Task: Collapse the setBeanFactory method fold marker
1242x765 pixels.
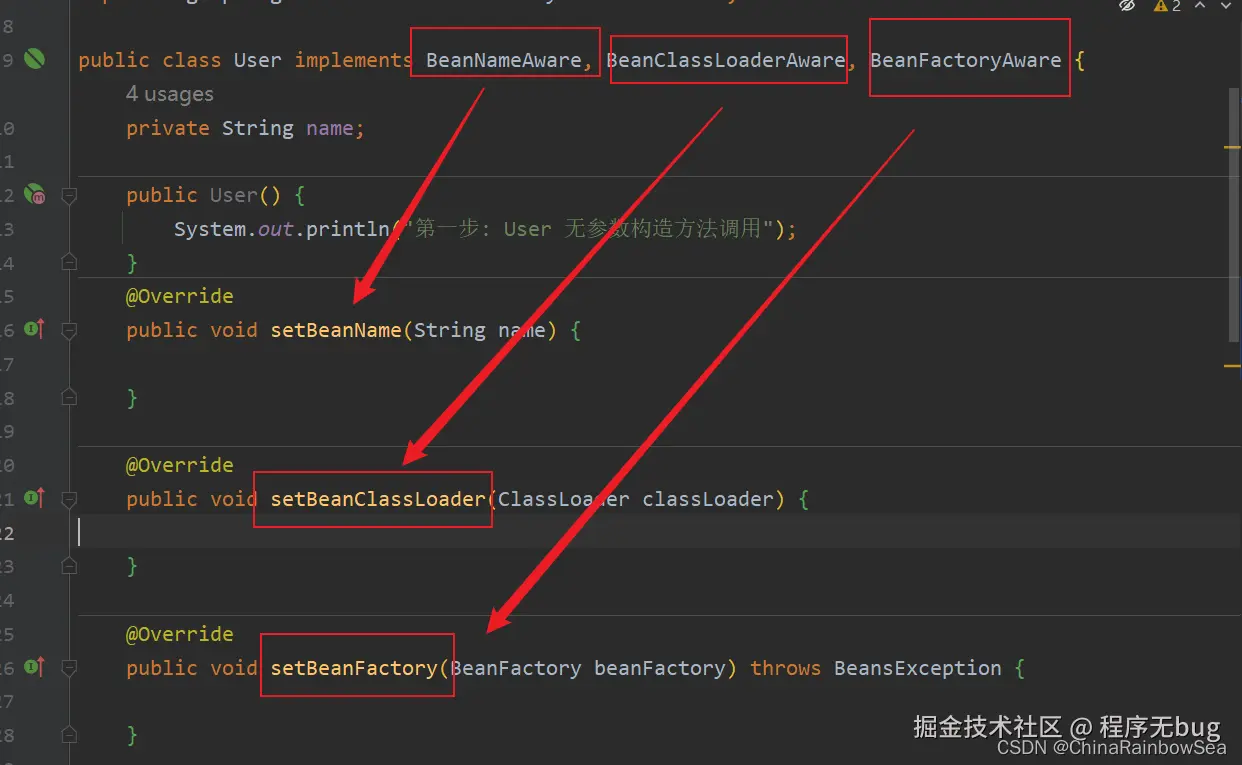Action: point(69,667)
